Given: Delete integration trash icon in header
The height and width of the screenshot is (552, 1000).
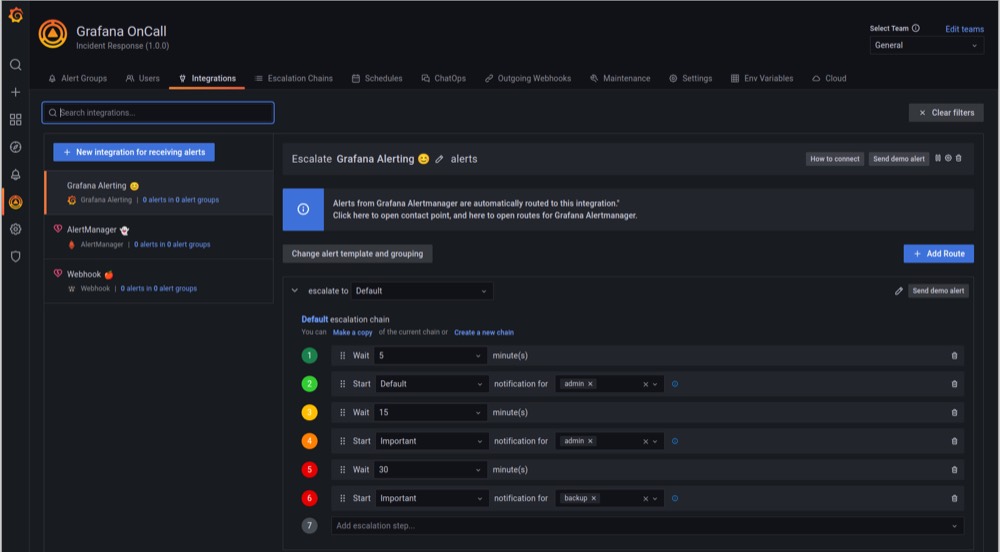Looking at the screenshot, I should [x=959, y=158].
